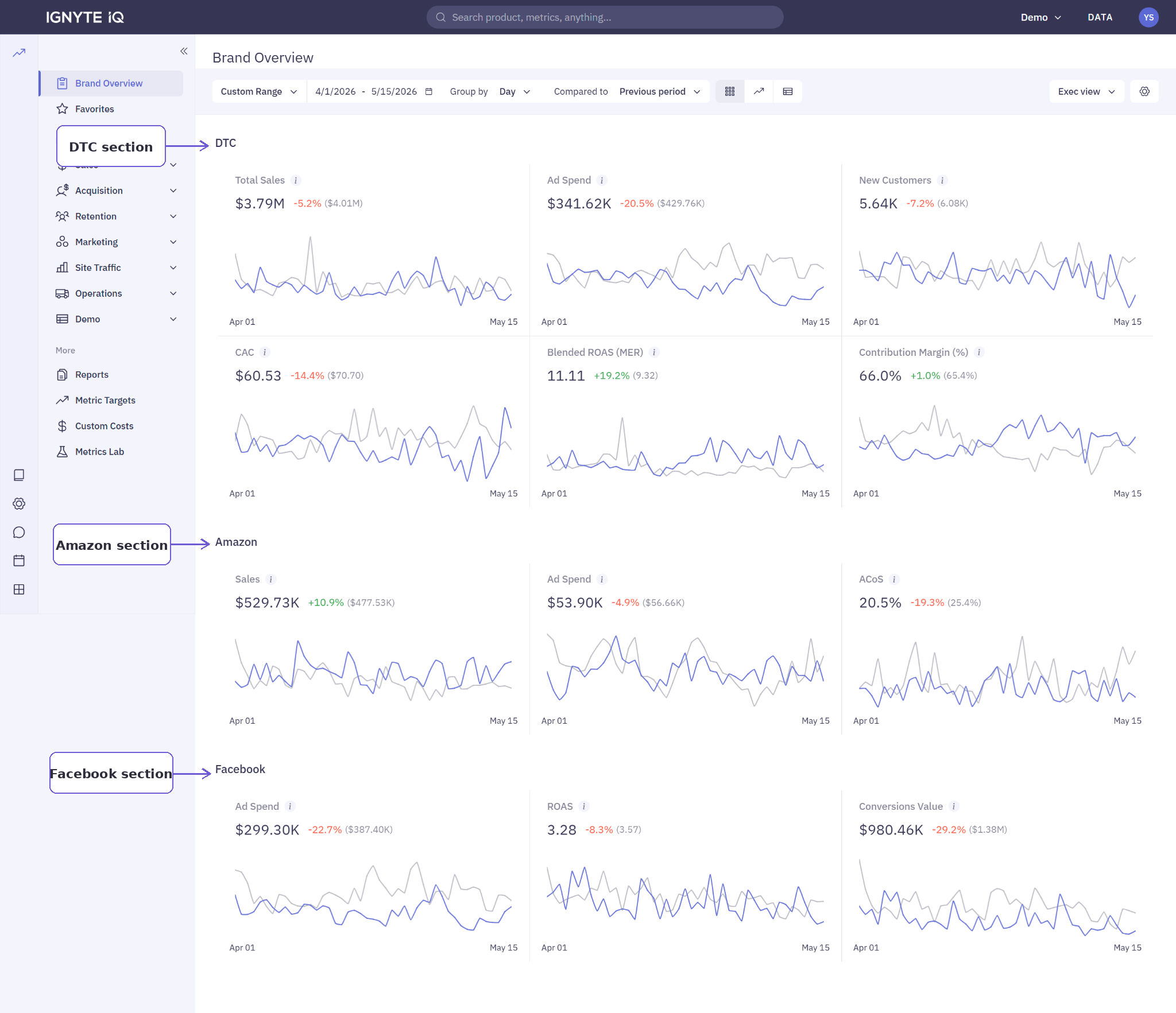Screen dimensions: 1176x1013
Task: Show info for Blended ROAS (MER)
Action: pyautogui.click(x=654, y=352)
